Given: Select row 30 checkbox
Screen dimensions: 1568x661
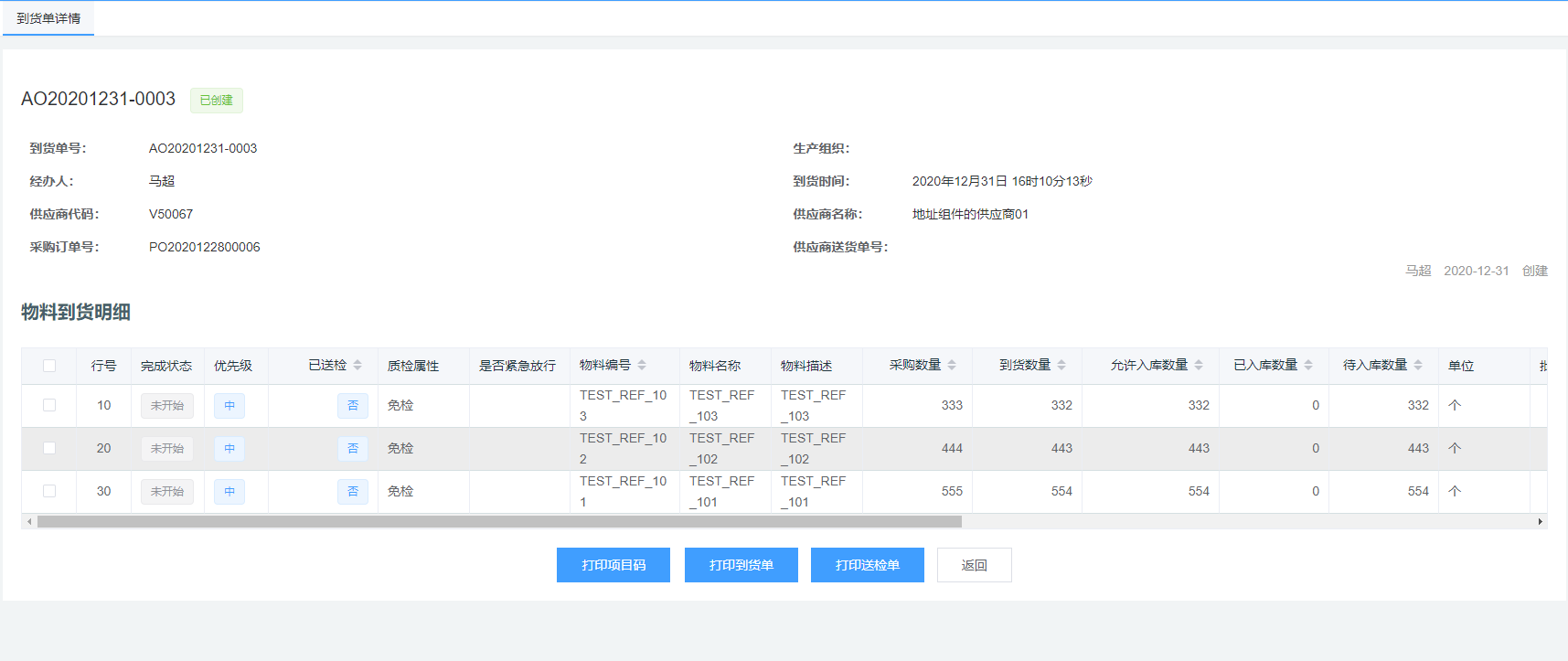Looking at the screenshot, I should (49, 491).
